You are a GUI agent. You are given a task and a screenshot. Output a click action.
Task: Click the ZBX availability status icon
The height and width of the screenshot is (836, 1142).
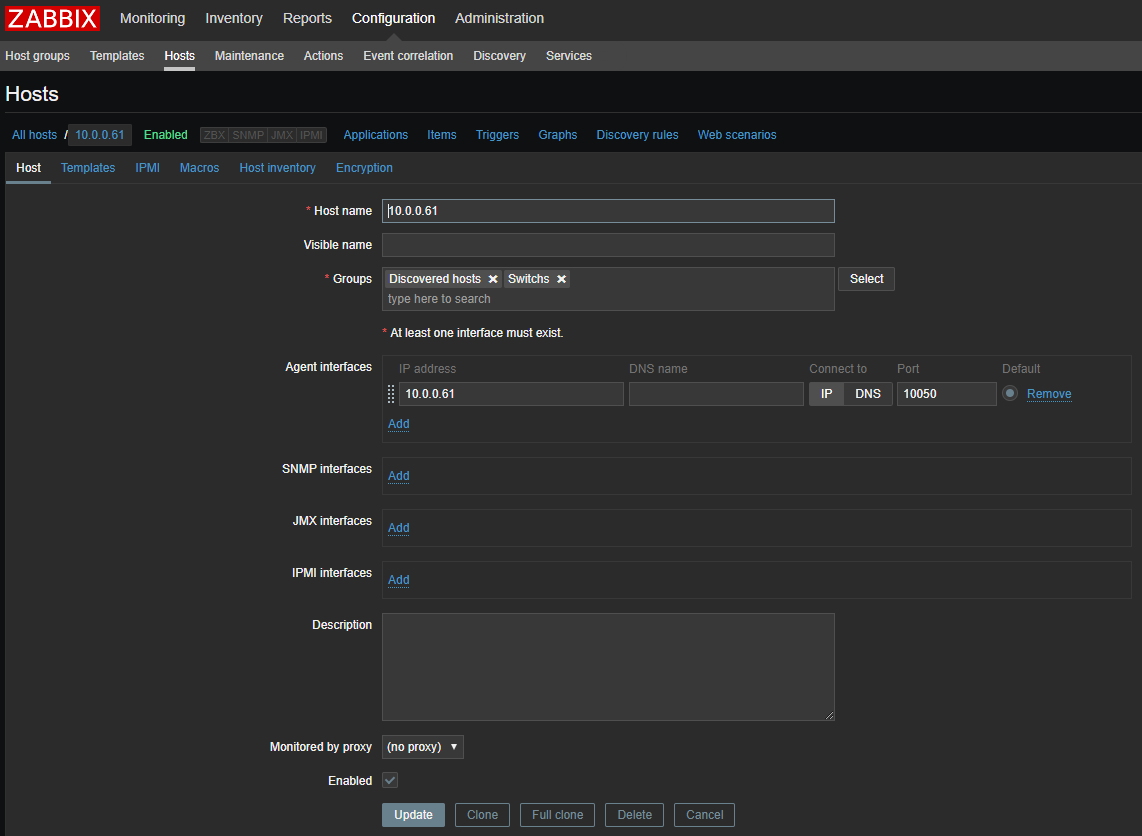point(214,135)
